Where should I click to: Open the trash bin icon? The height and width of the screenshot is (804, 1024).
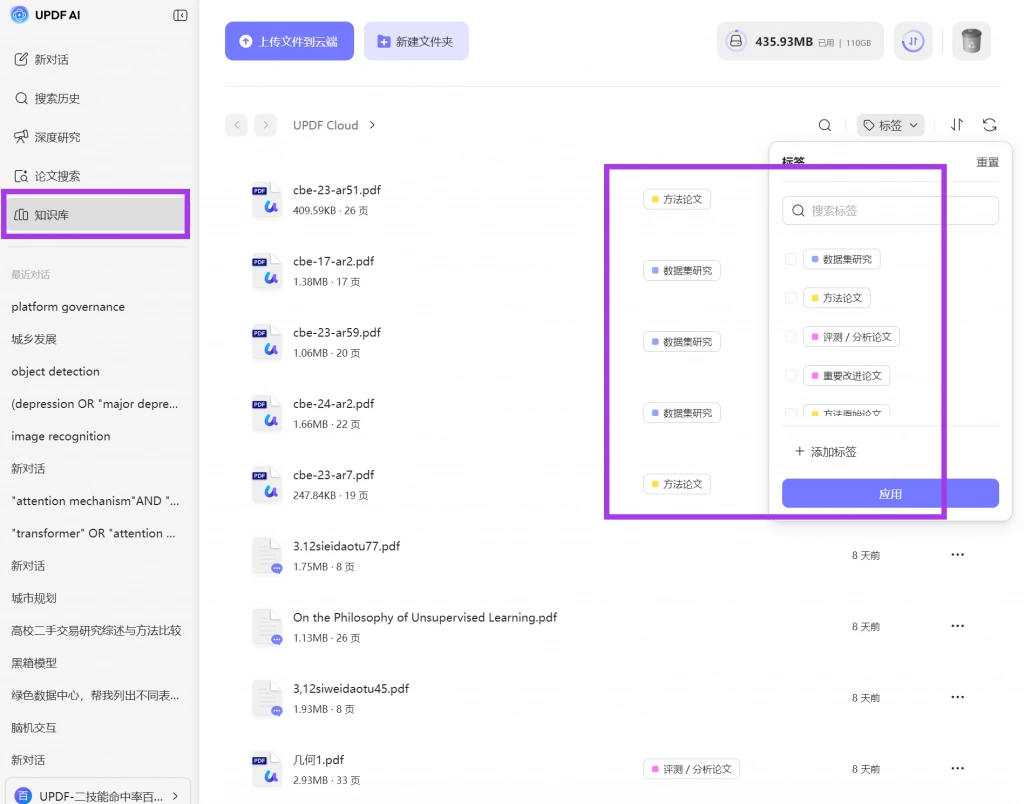pyautogui.click(x=971, y=41)
